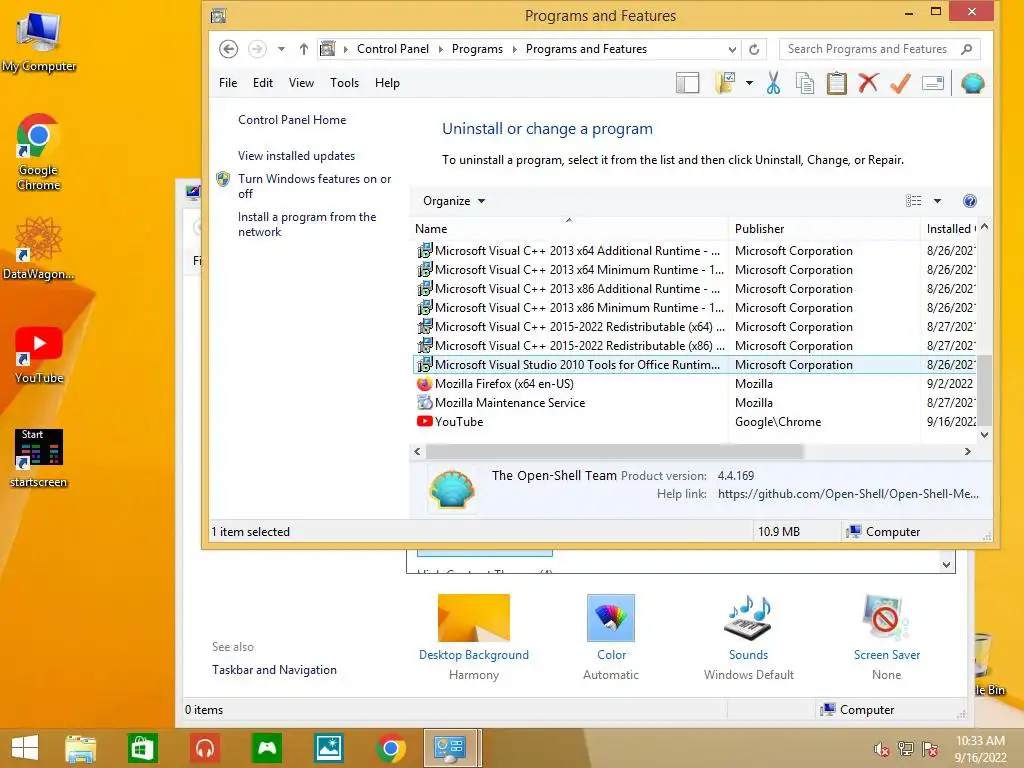Open the Music headphones app on taskbar

pos(205,748)
